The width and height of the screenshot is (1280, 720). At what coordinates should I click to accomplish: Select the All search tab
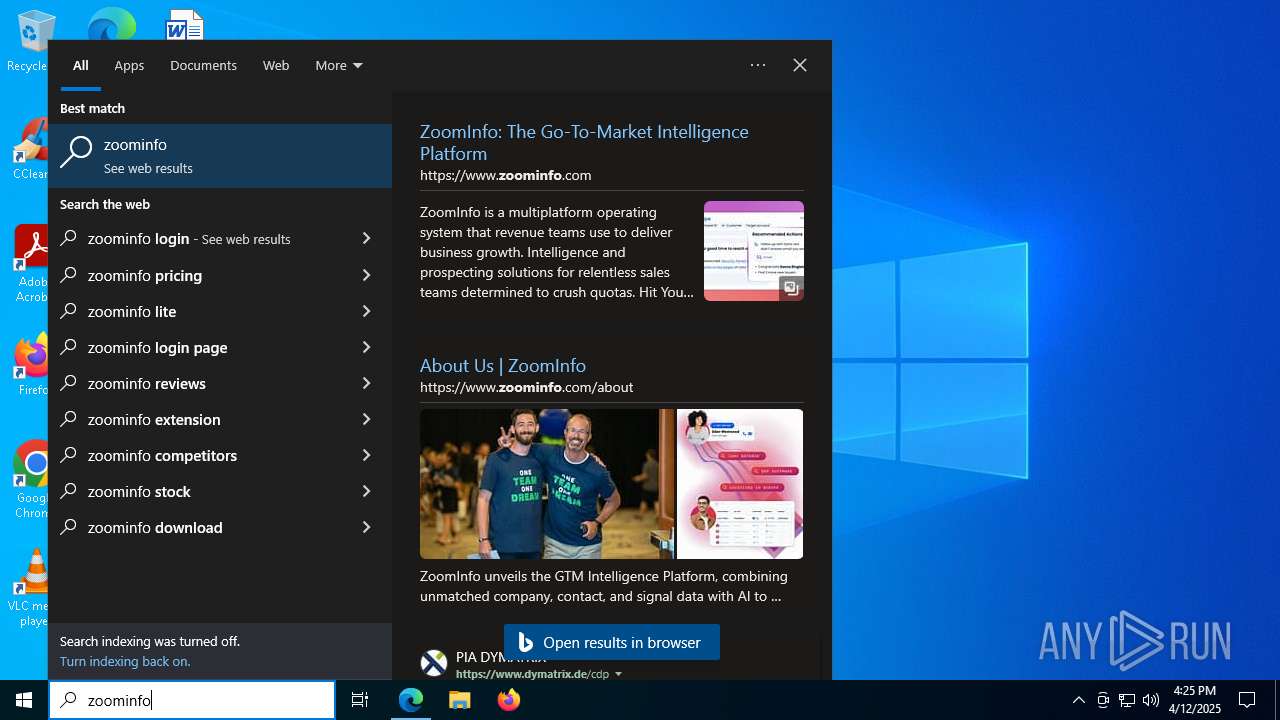[81, 65]
